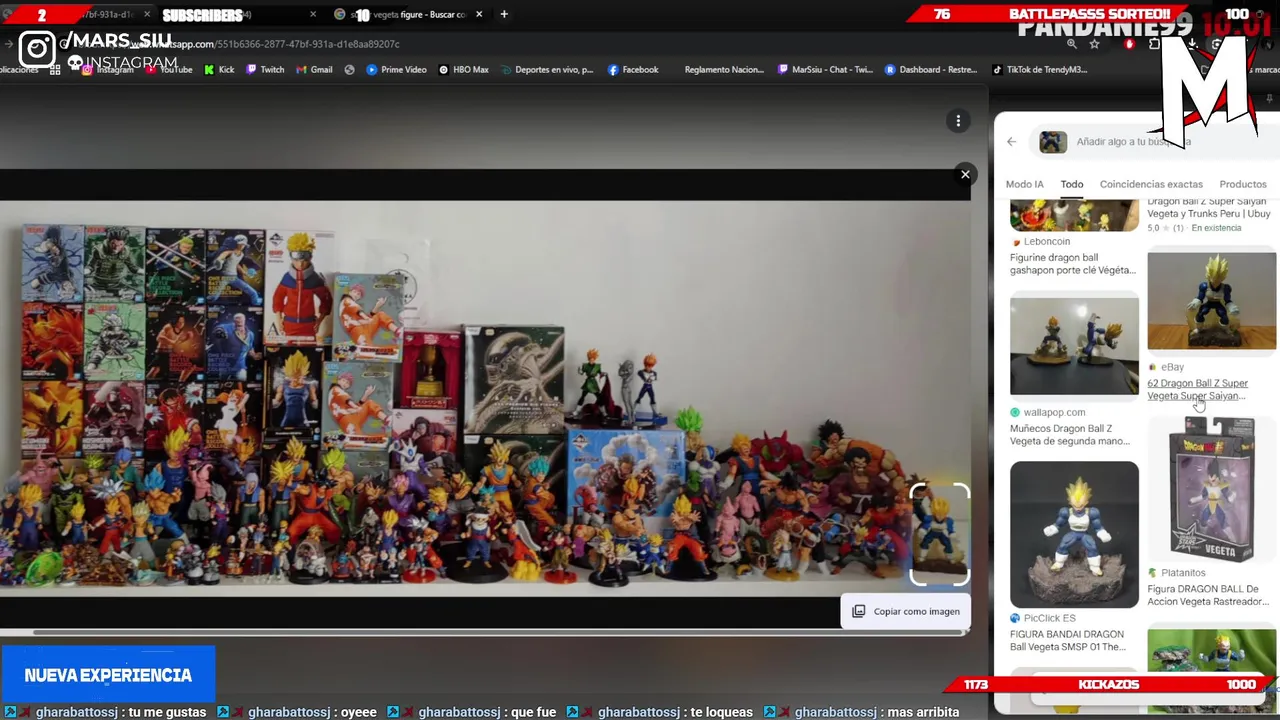Click the globe bookmark icon after Gmail
1280x720 pixels.
click(x=349, y=70)
